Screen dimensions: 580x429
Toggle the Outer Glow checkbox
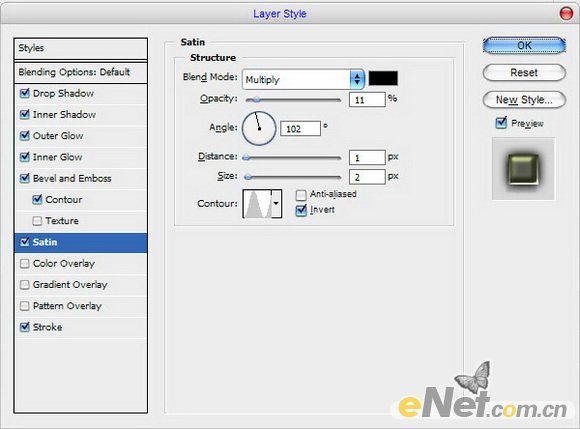coord(24,136)
